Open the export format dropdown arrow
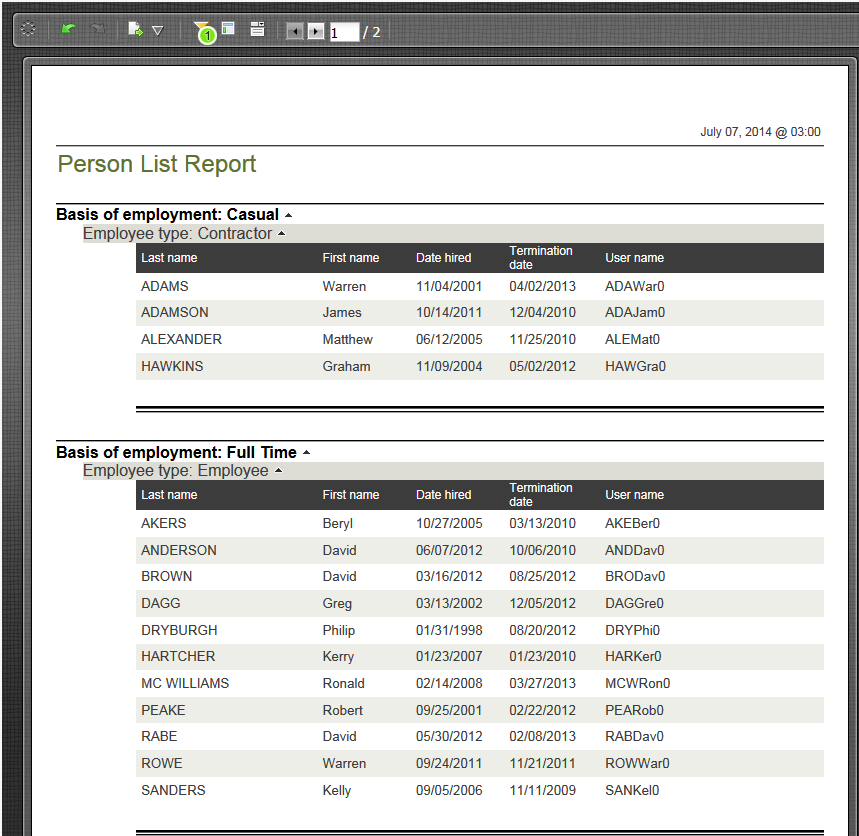Image resolution: width=859 pixels, height=836 pixels. coord(156,30)
